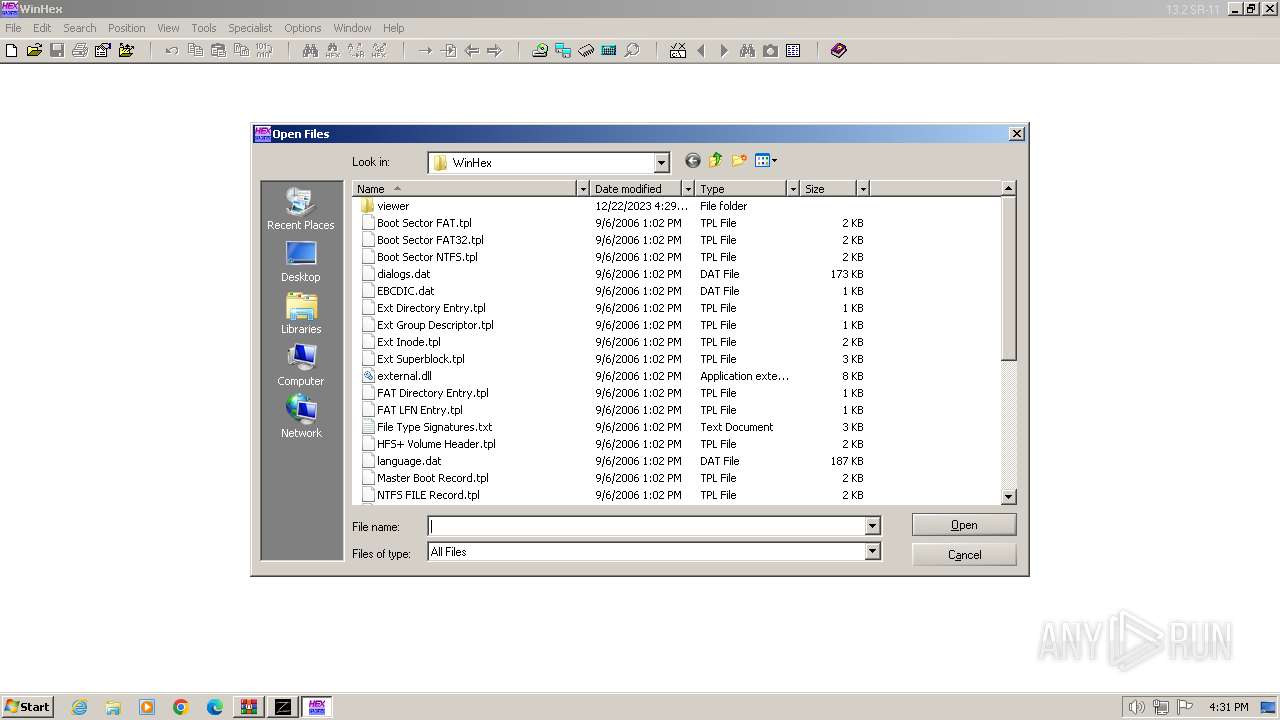Click the dialog's go Back button icon

point(692,161)
